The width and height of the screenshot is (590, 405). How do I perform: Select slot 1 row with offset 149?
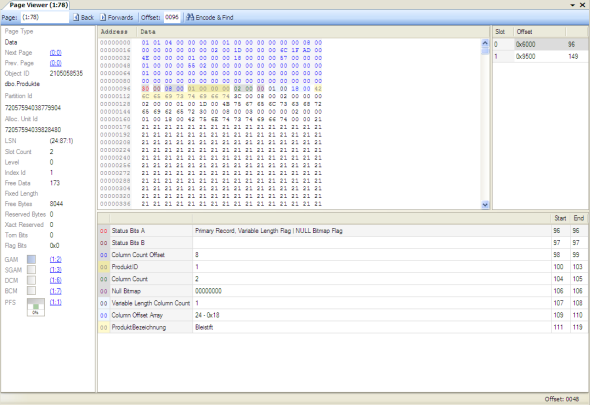pos(540,56)
